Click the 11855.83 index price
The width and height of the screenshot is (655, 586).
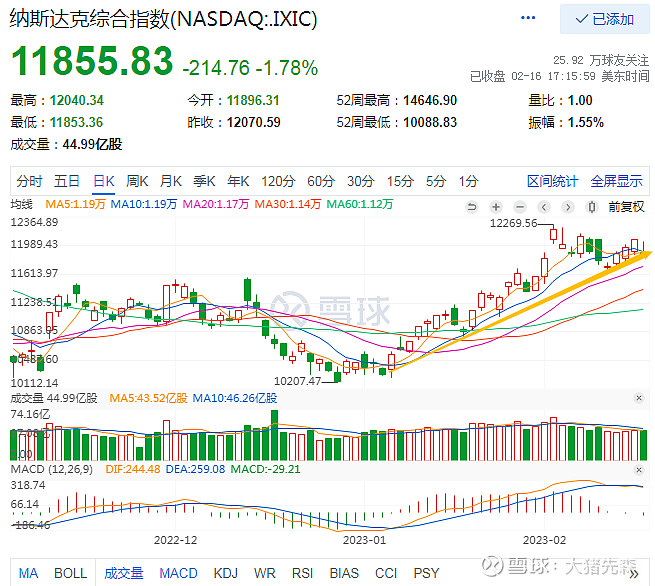coord(92,61)
